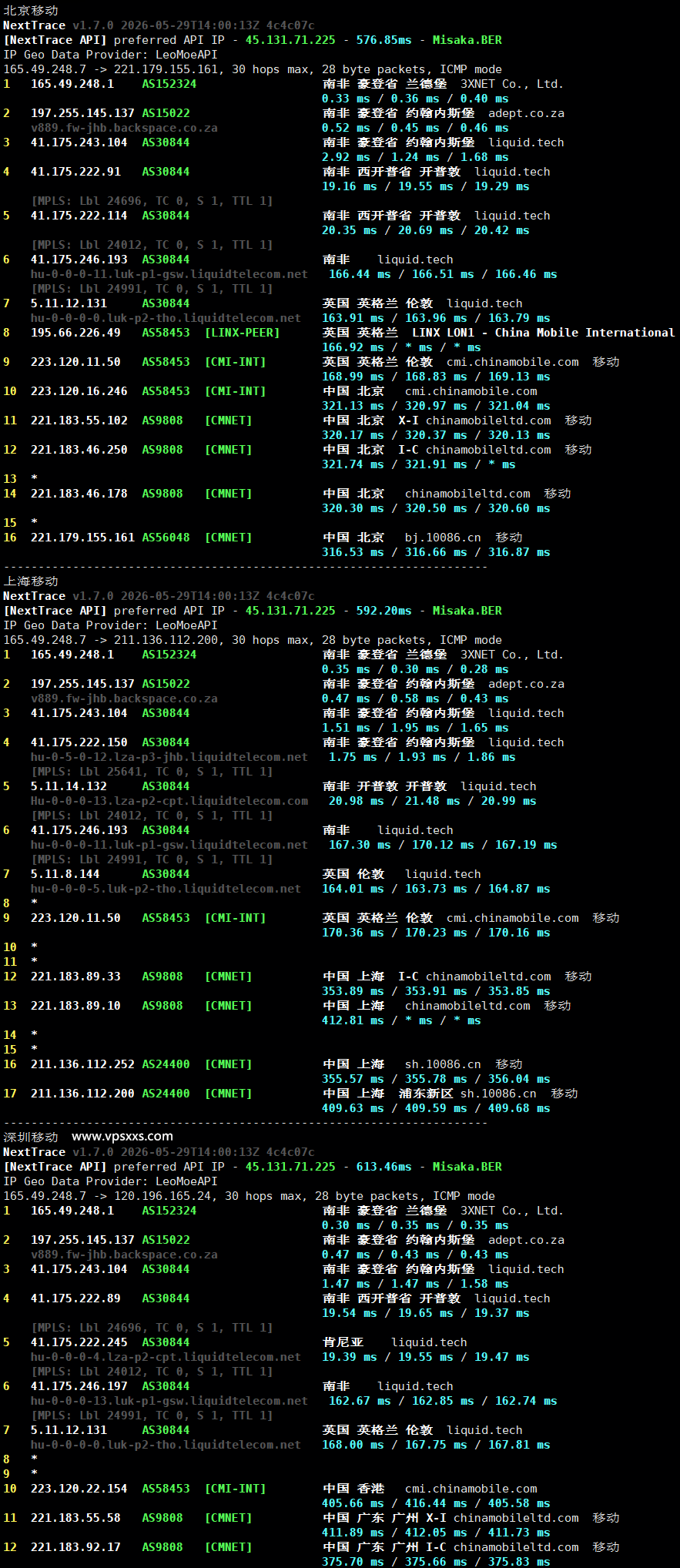This screenshot has width=680, height=1568.
Task: Click the MPLS Lbl 25641 line
Action: (152, 772)
